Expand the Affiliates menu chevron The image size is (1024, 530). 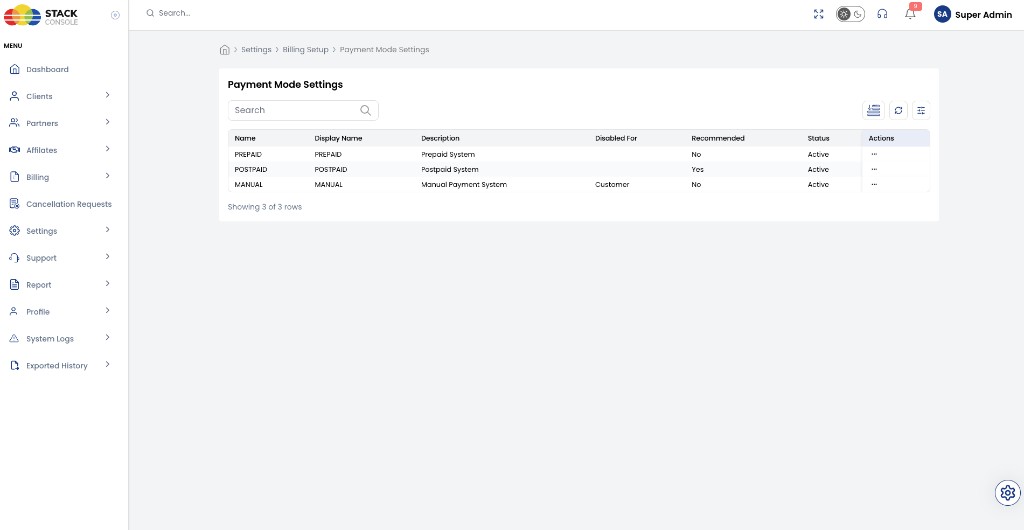pos(107,149)
